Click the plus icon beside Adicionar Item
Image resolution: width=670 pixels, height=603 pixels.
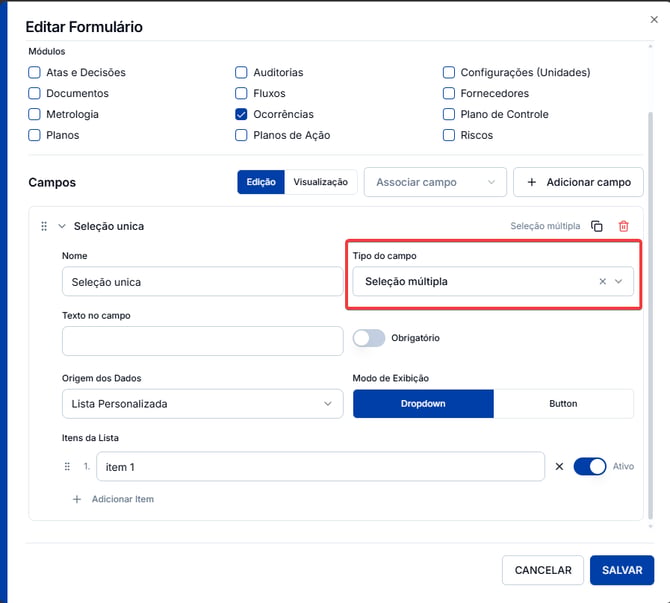pos(77,499)
